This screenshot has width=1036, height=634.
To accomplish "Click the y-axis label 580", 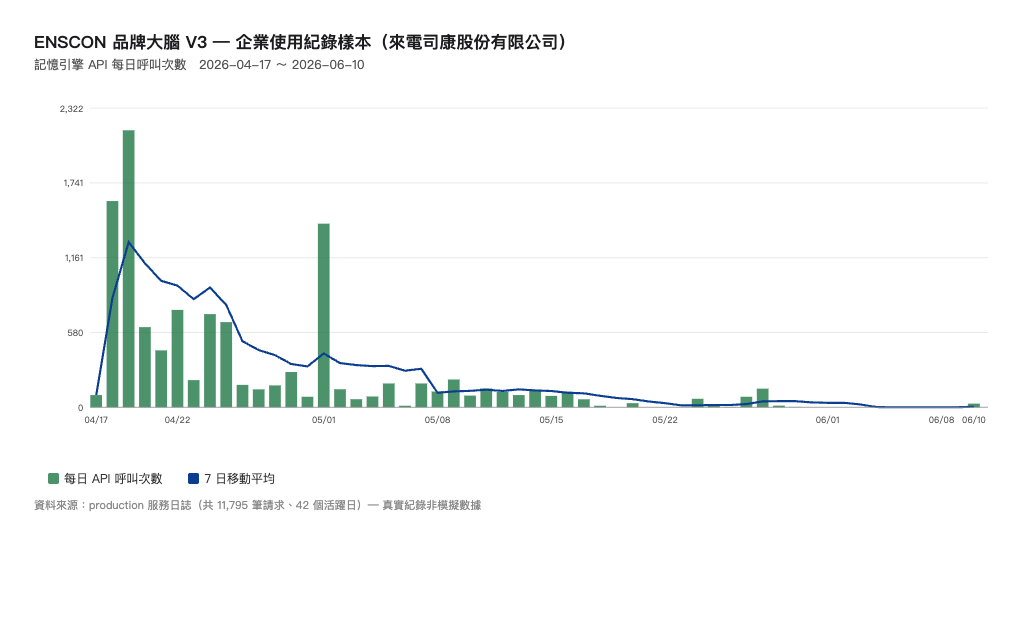I will click(x=75, y=333).
